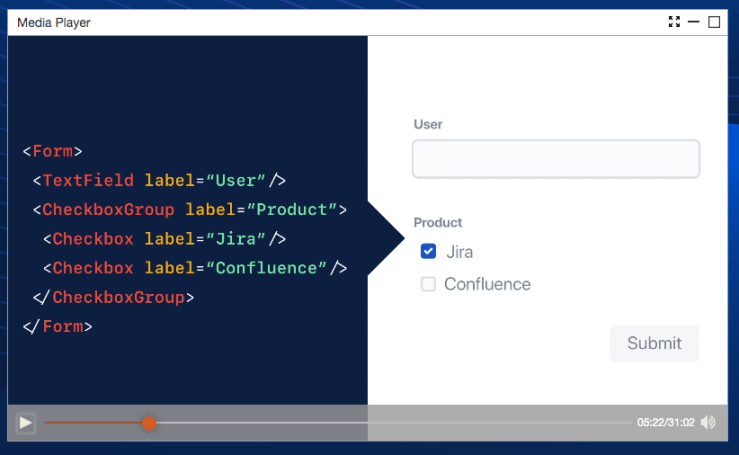Viewport: 739px width, 455px height.
Task: Click the "Jira" checkbox label text
Action: pyautogui.click(x=459, y=252)
